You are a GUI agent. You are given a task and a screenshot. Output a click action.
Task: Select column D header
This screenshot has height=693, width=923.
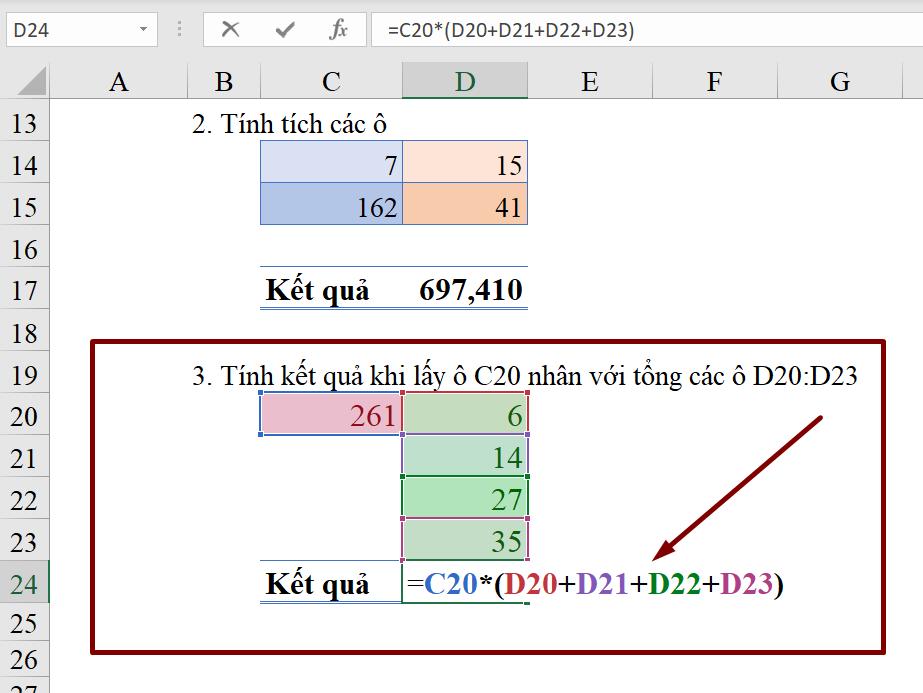pyautogui.click(x=464, y=82)
